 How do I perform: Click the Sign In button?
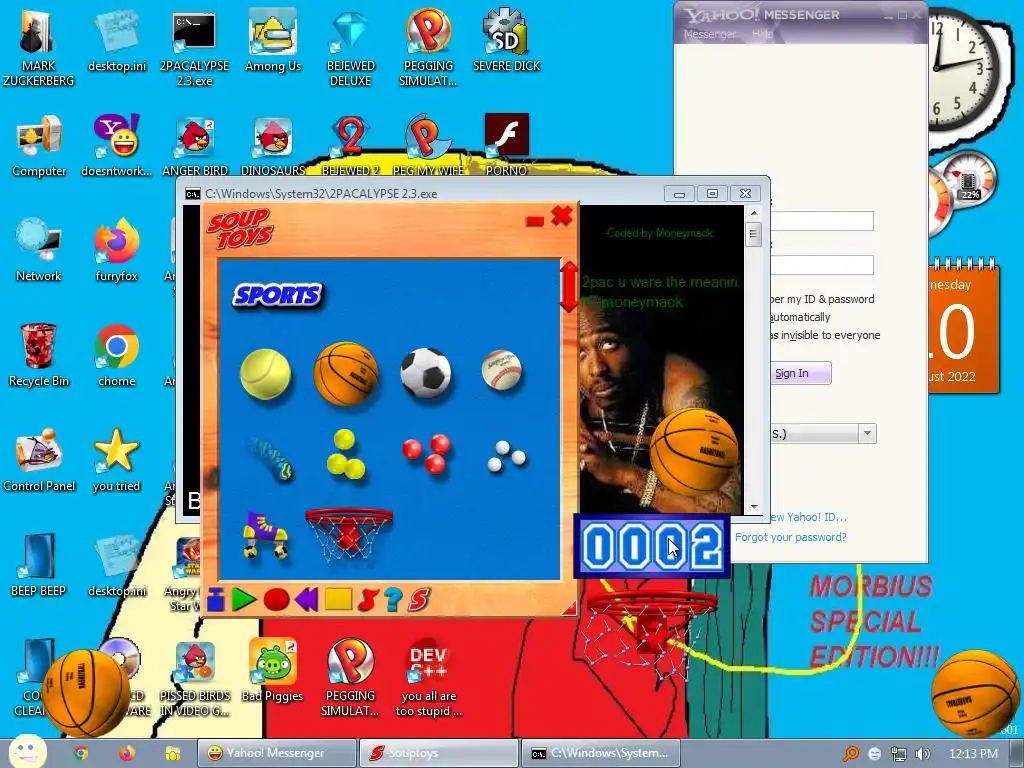(x=799, y=373)
